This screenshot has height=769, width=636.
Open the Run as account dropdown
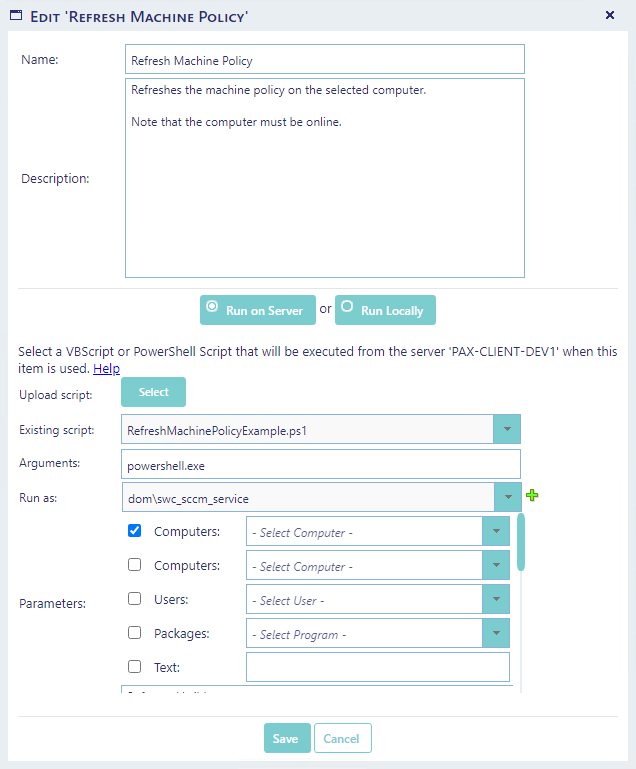coord(507,497)
